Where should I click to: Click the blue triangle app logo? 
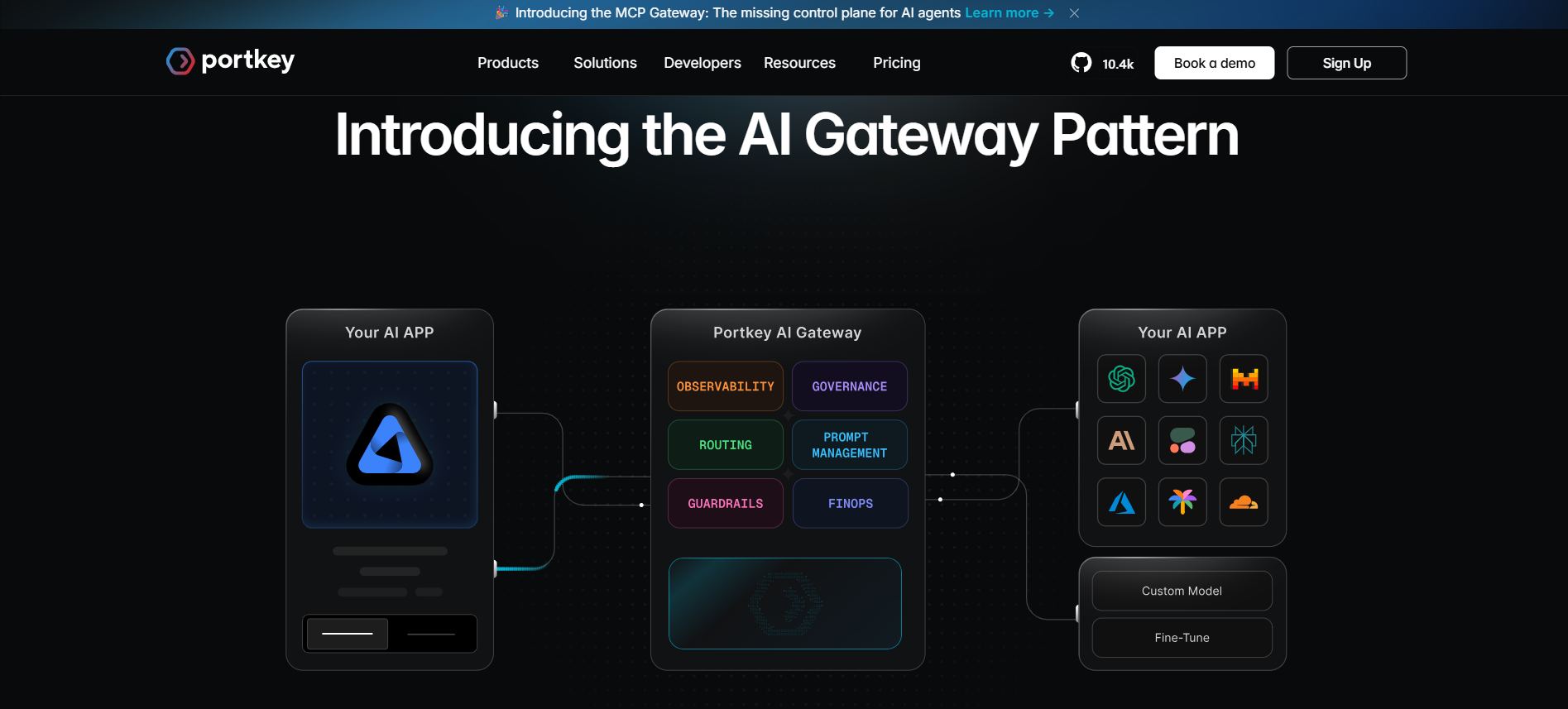(390, 444)
